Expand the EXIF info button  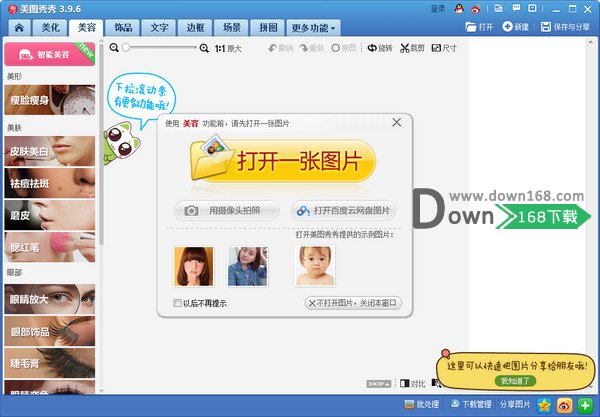pyautogui.click(x=379, y=383)
